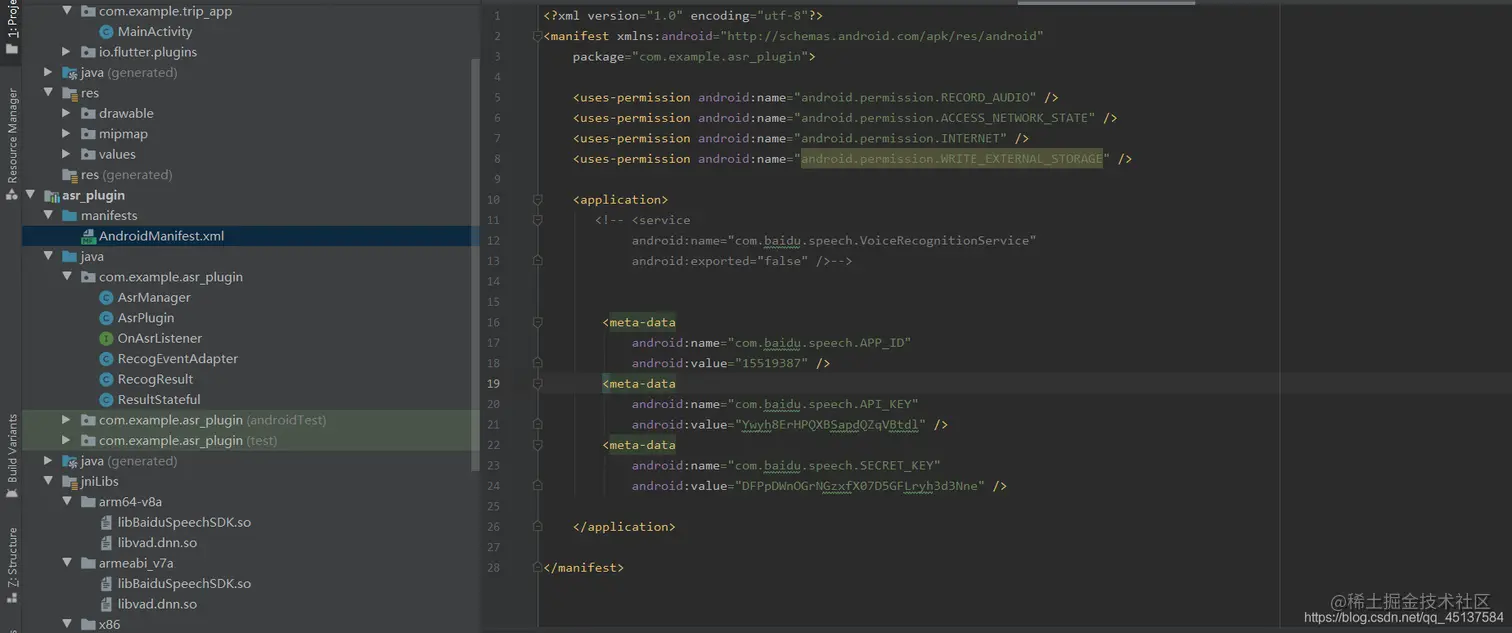Click the RecogResult class icon
Viewport: 1512px width, 633px height.
point(107,379)
